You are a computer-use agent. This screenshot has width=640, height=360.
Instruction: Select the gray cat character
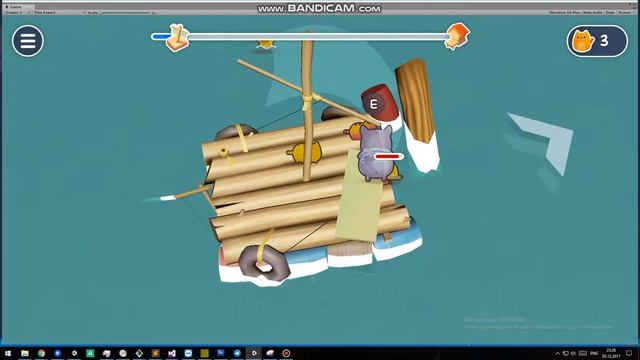pyautogui.click(x=375, y=153)
